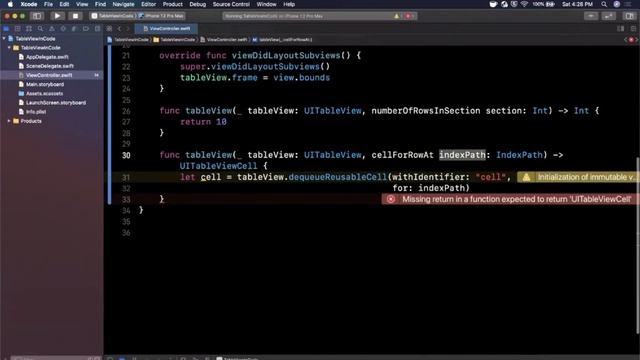Viewport: 640px width, 360px height.
Task: Open the Report navigator icon
Action: (97, 29)
